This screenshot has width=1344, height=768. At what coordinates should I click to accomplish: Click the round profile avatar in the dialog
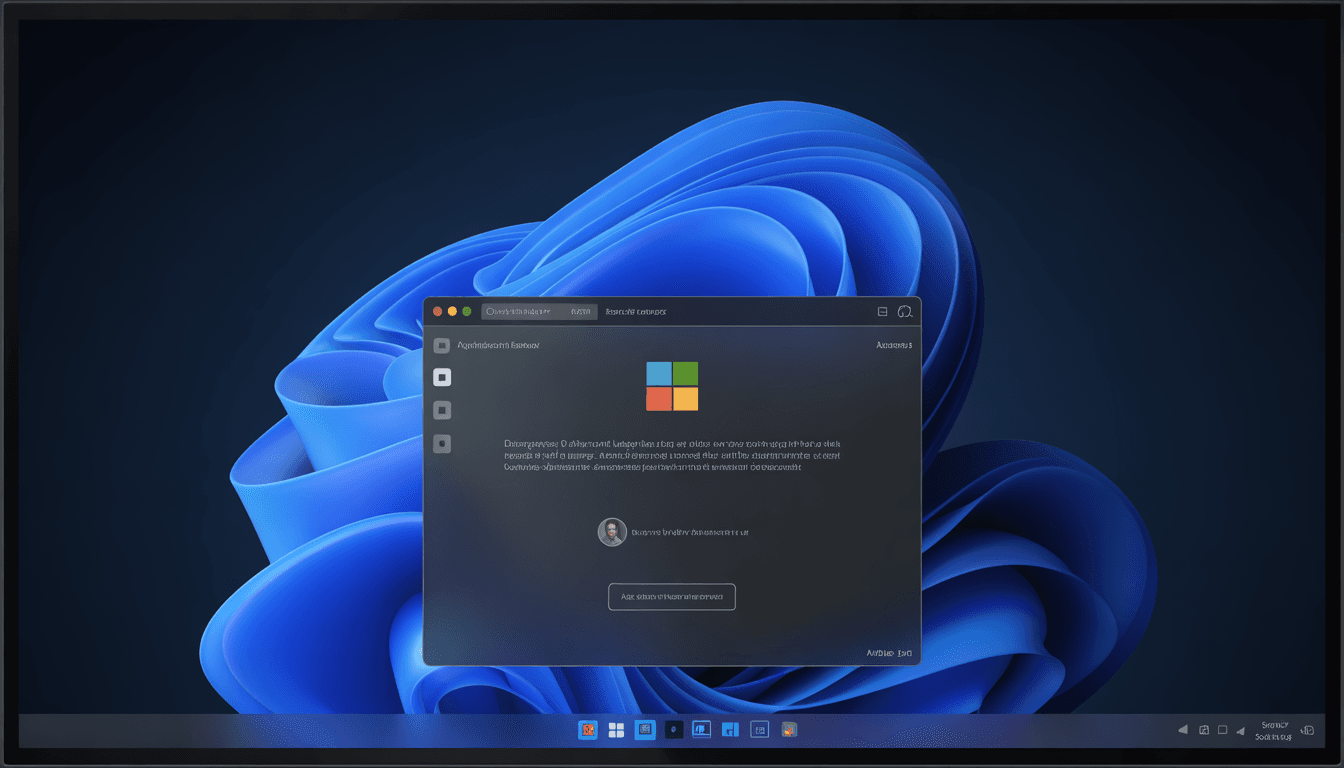pyautogui.click(x=612, y=532)
